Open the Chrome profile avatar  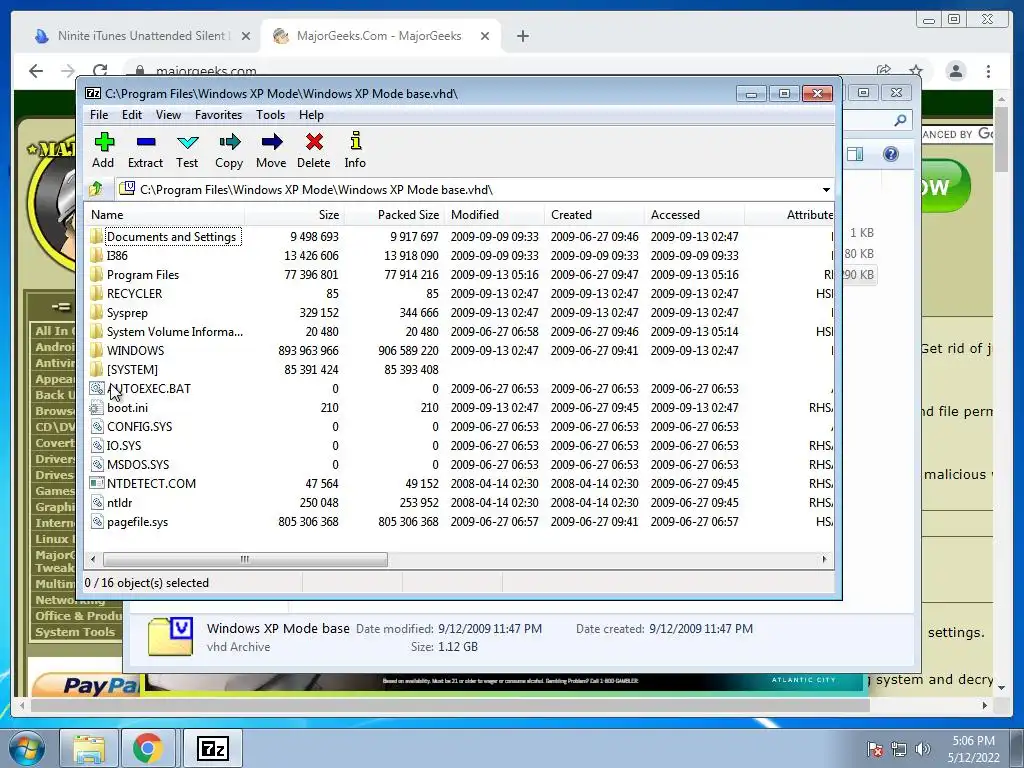tap(955, 71)
